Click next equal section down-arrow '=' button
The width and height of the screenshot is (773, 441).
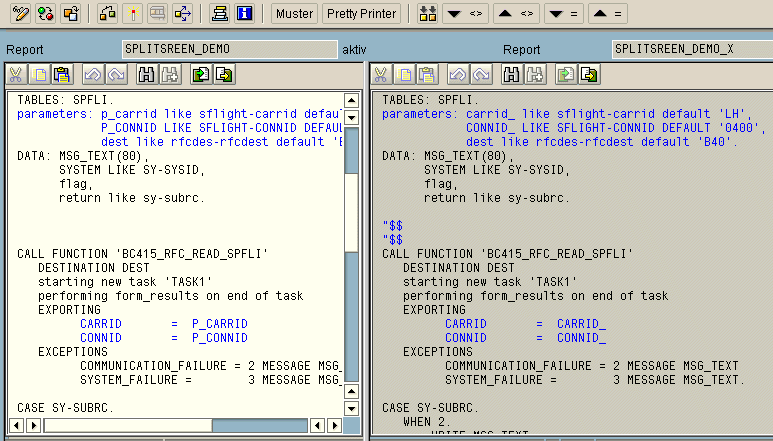pyautogui.click(x=563, y=14)
